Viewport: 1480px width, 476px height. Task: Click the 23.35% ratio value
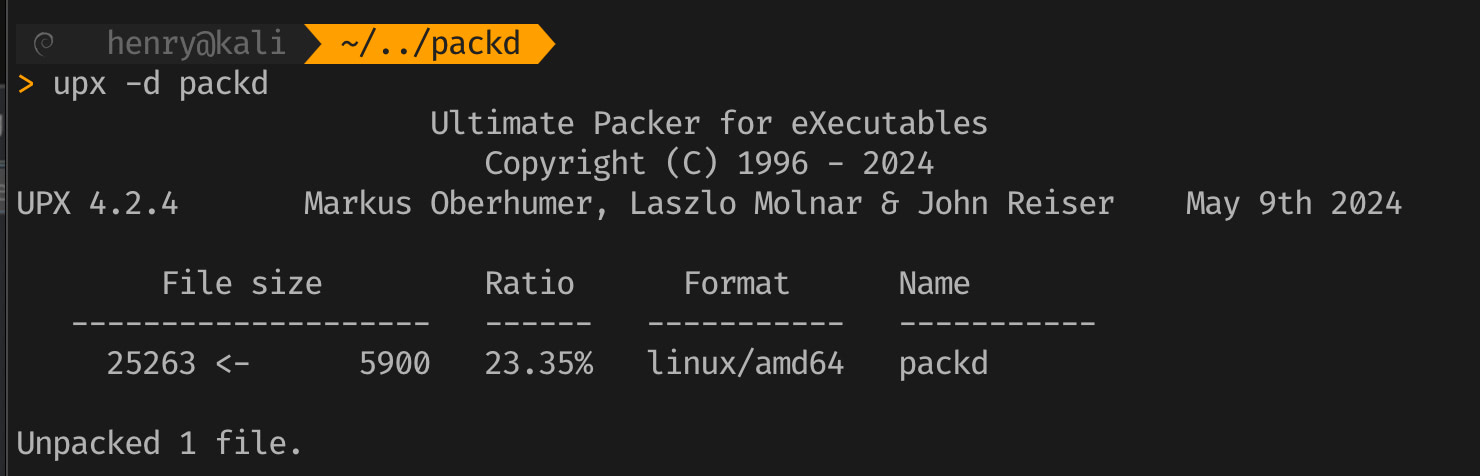click(538, 363)
